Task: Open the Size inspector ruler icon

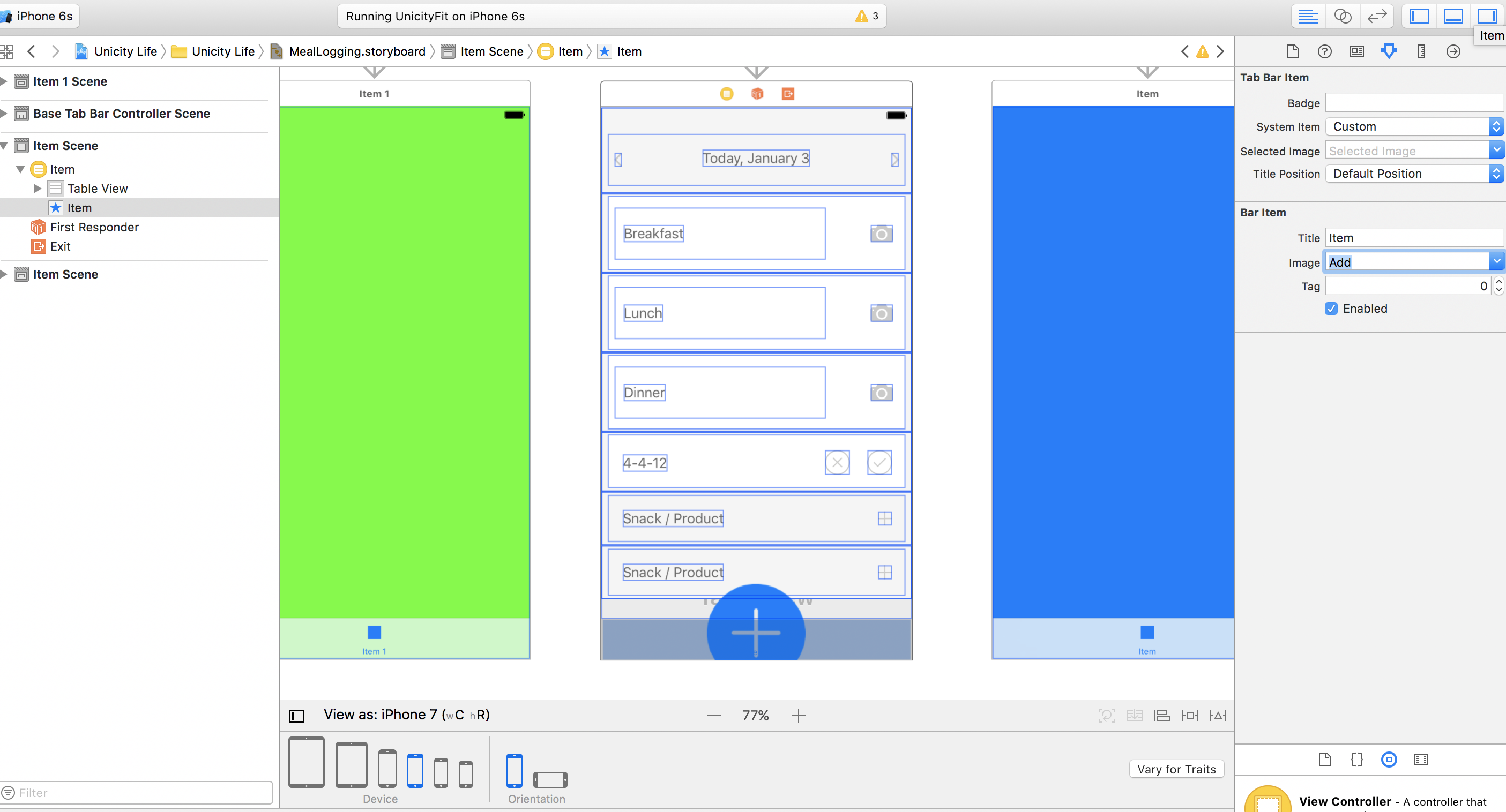Action: click(x=1421, y=51)
